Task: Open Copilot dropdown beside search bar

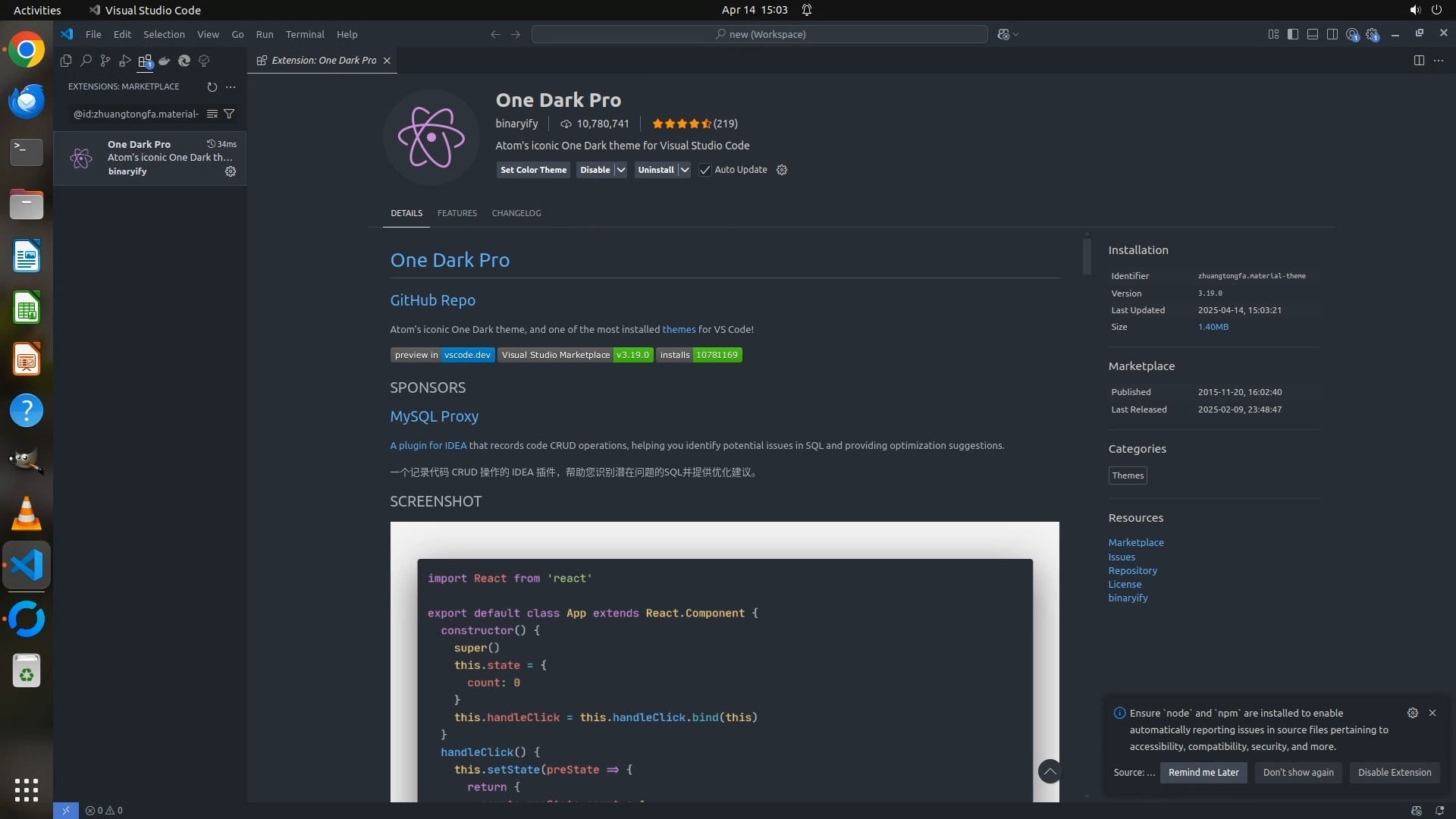Action: coord(1016,34)
